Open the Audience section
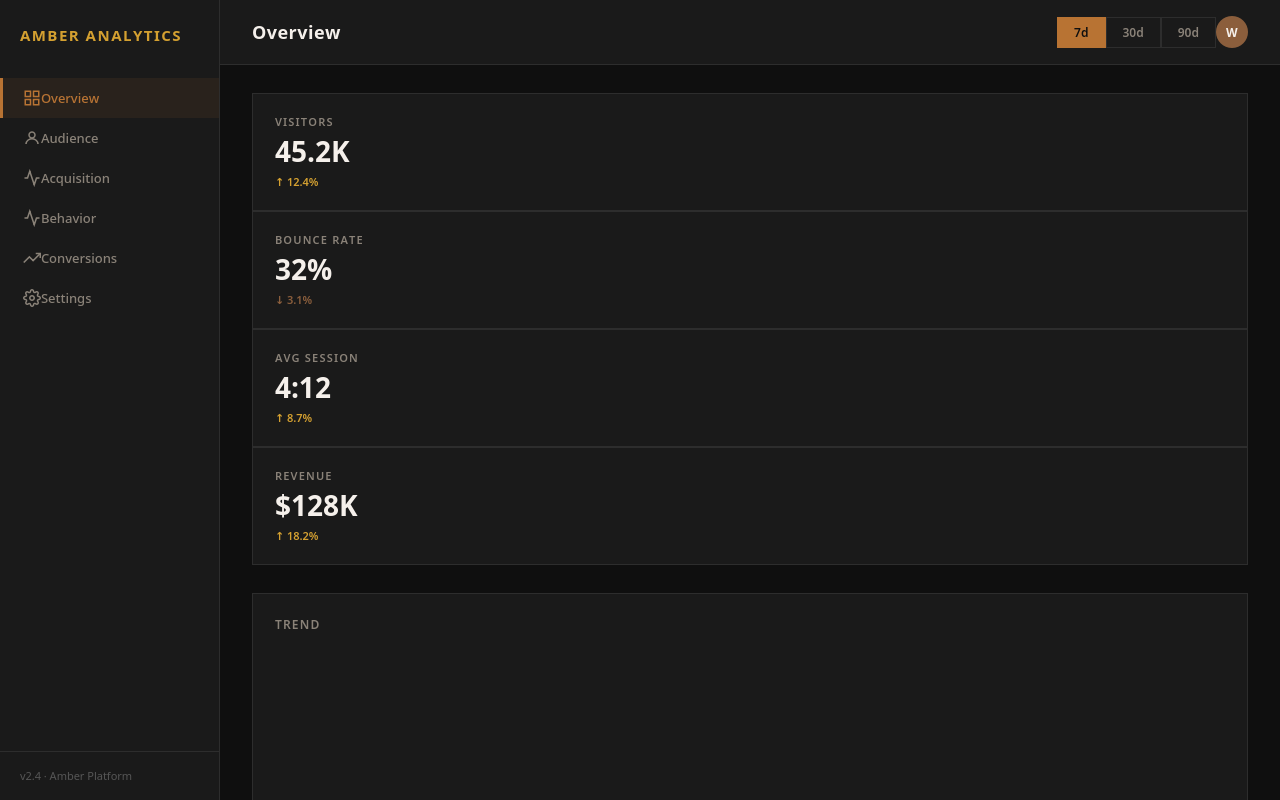1280x800 pixels. tap(69, 138)
